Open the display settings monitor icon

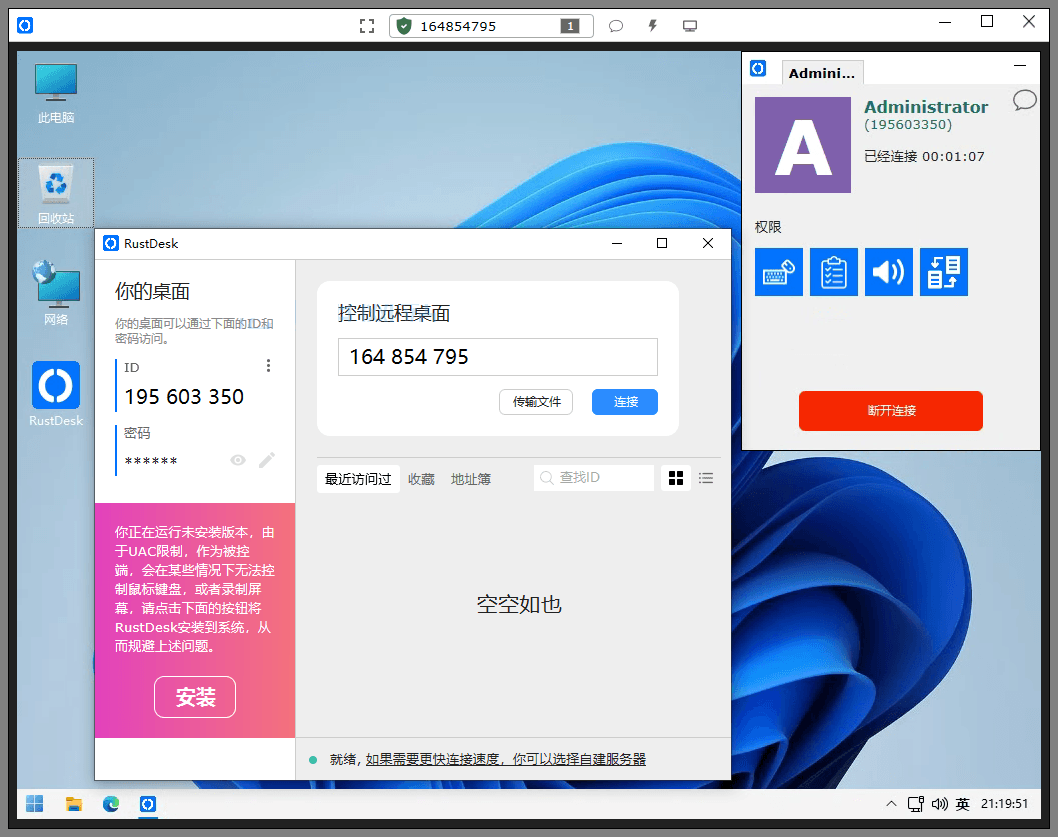click(x=689, y=25)
